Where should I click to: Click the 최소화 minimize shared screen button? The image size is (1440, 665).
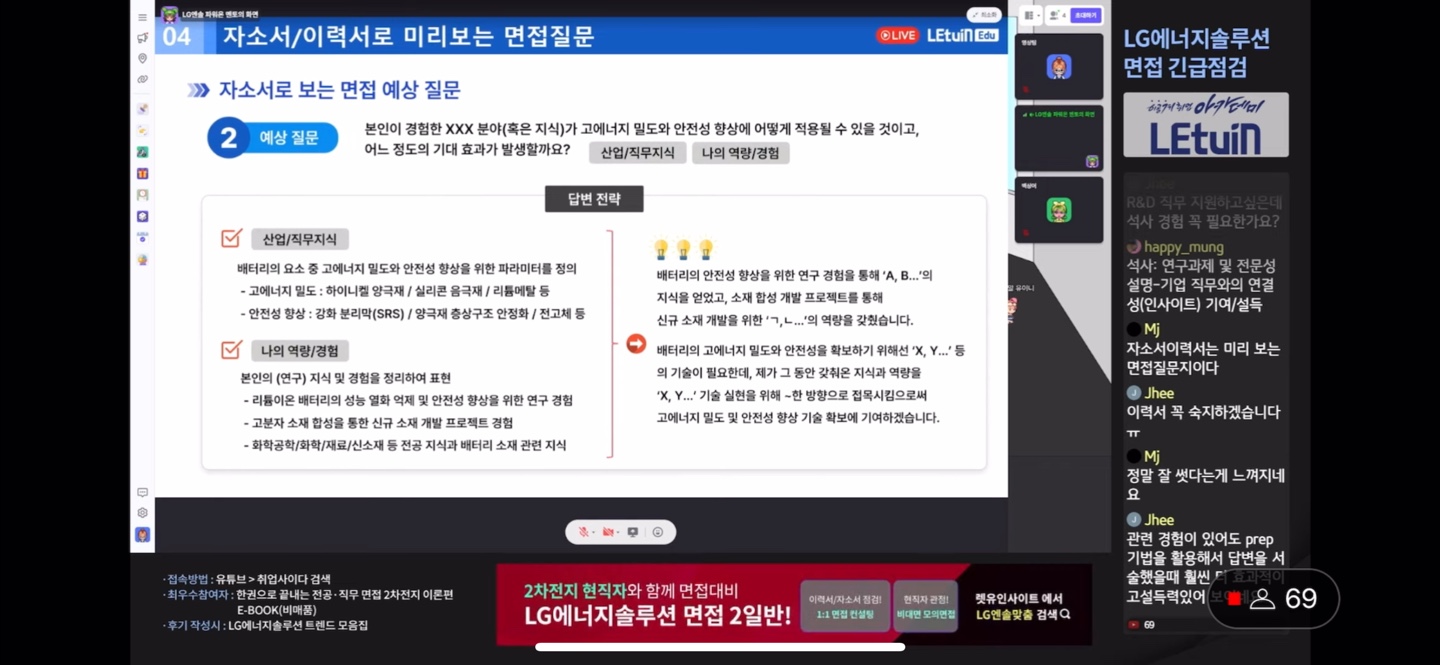pyautogui.click(x=984, y=15)
